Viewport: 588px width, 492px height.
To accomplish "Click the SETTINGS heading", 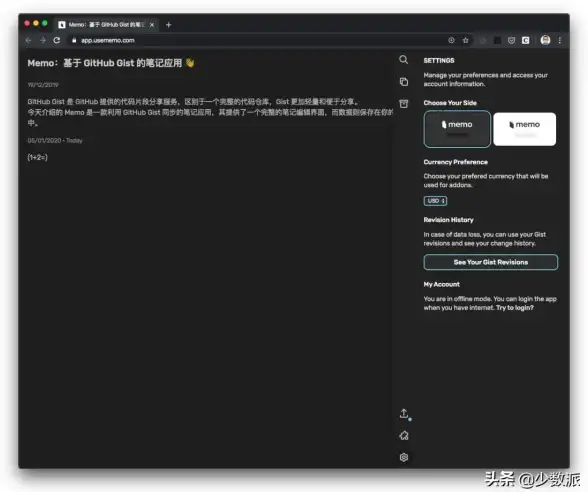I will (x=439, y=60).
